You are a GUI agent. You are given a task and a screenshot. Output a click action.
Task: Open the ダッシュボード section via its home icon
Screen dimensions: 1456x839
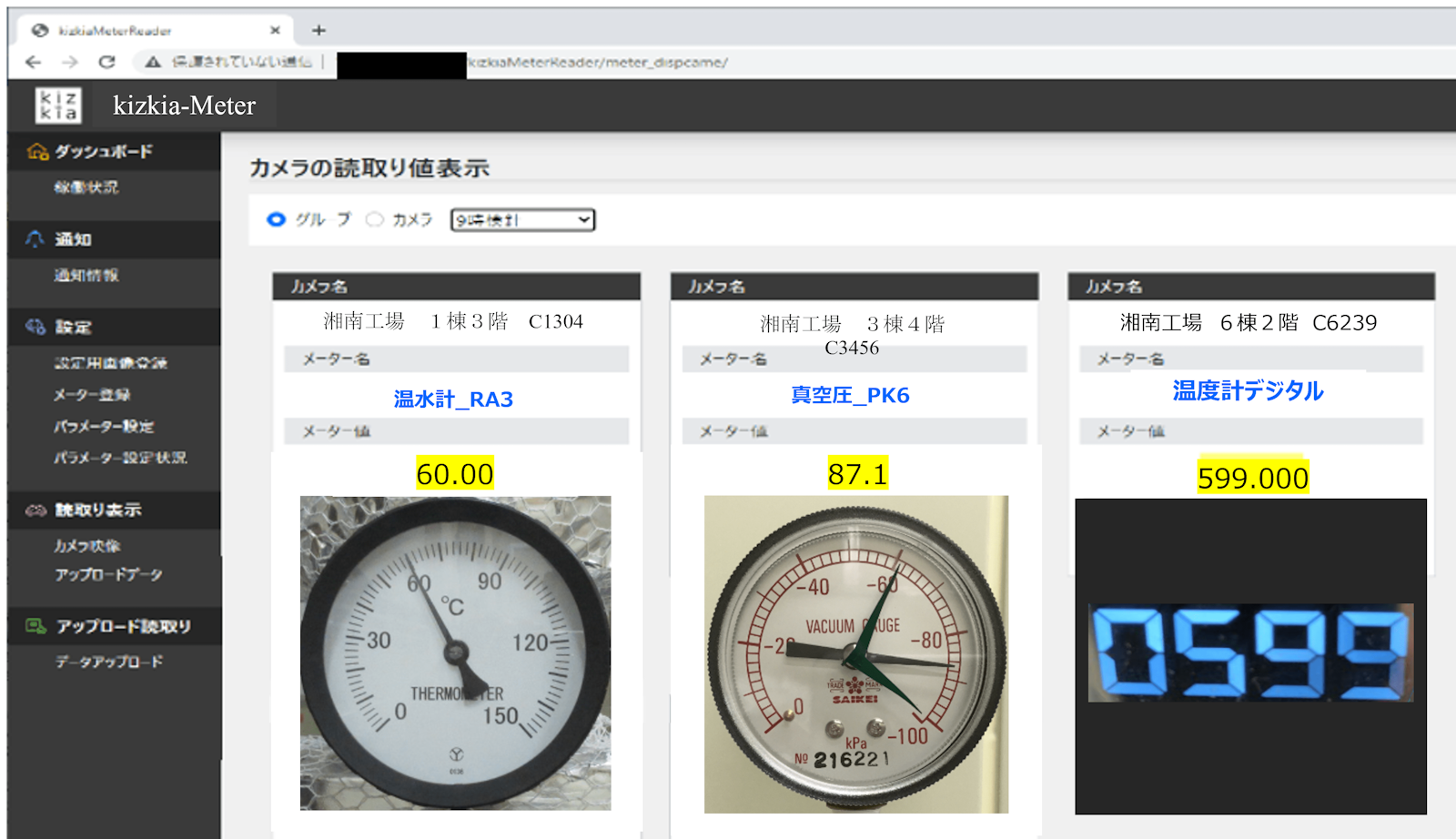point(35,151)
